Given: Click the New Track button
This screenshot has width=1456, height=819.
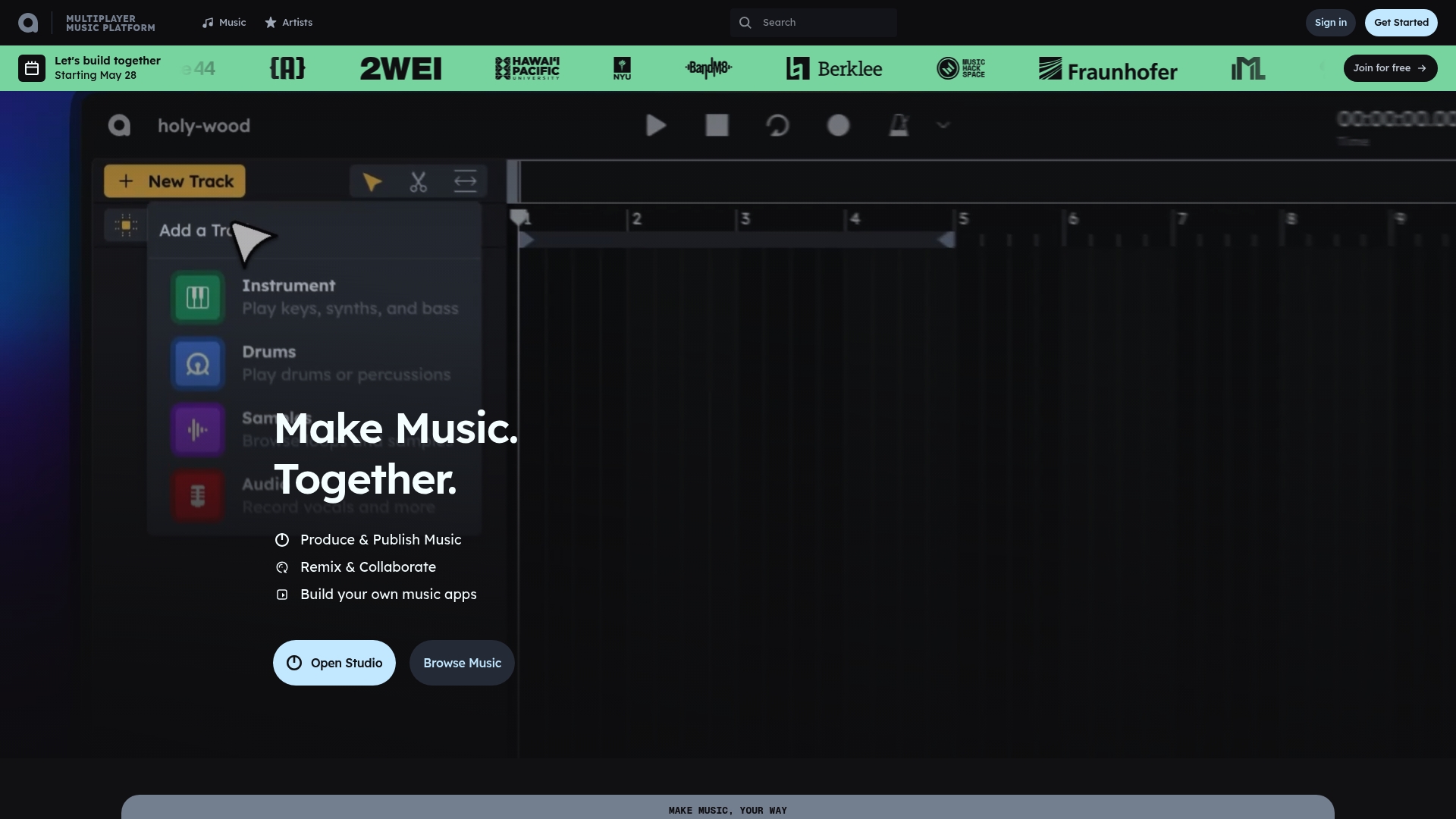Looking at the screenshot, I should click(x=174, y=181).
